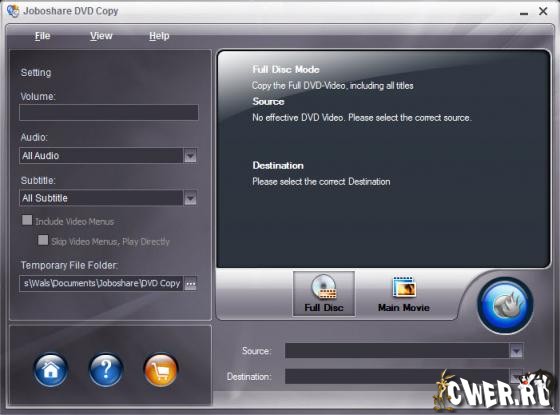560x415 pixels.
Task: Click the orange shopping cart button
Action: [160, 370]
